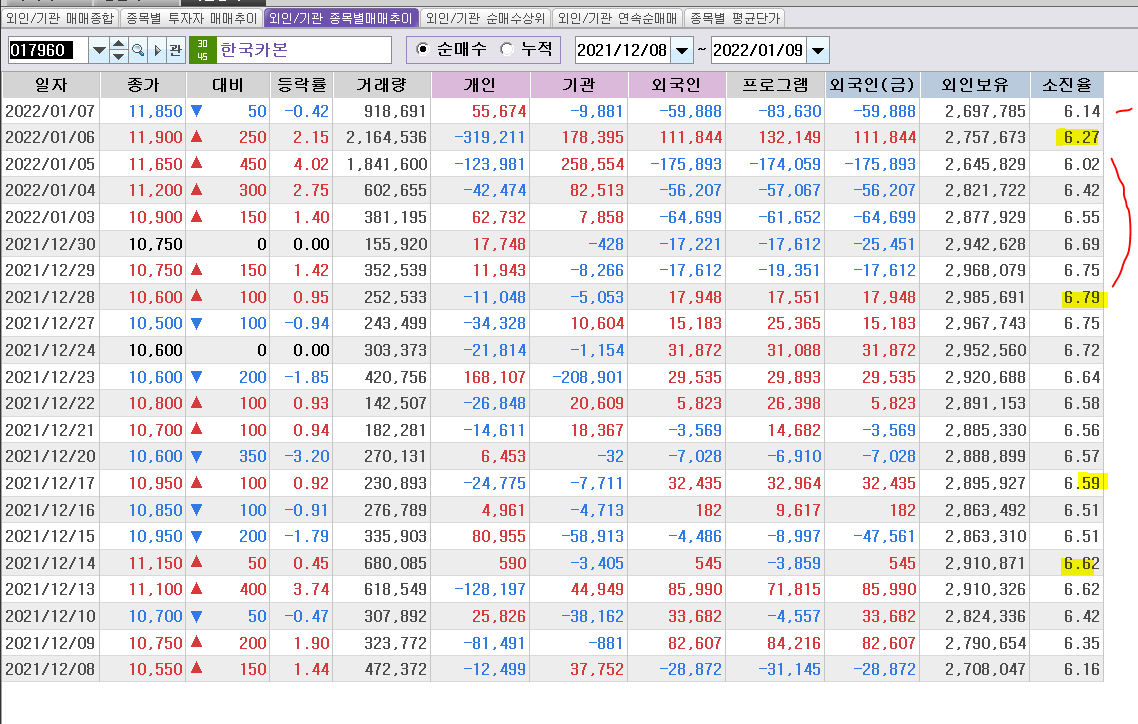The height and width of the screenshot is (724, 1138).
Task: Switch to the 외인/기관 연속순매매 tab
Action: pyautogui.click(x=617, y=18)
